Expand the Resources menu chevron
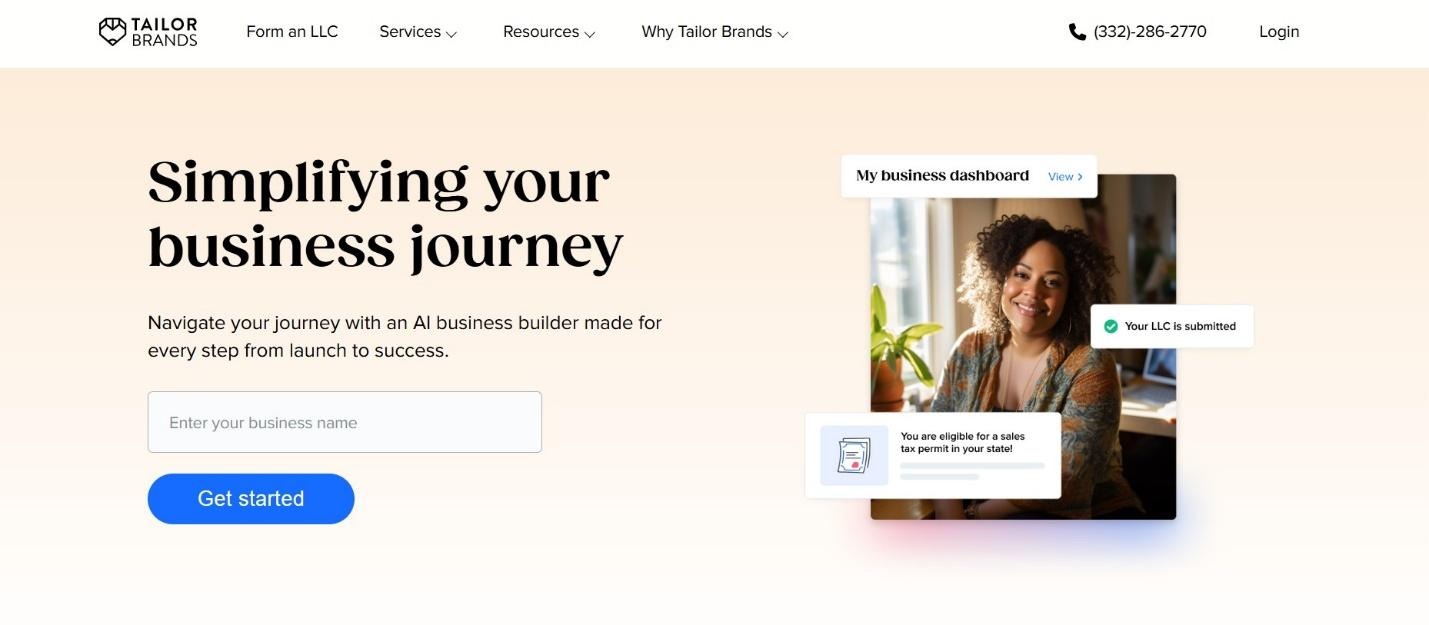Viewport: 1429px width, 625px height. point(590,34)
